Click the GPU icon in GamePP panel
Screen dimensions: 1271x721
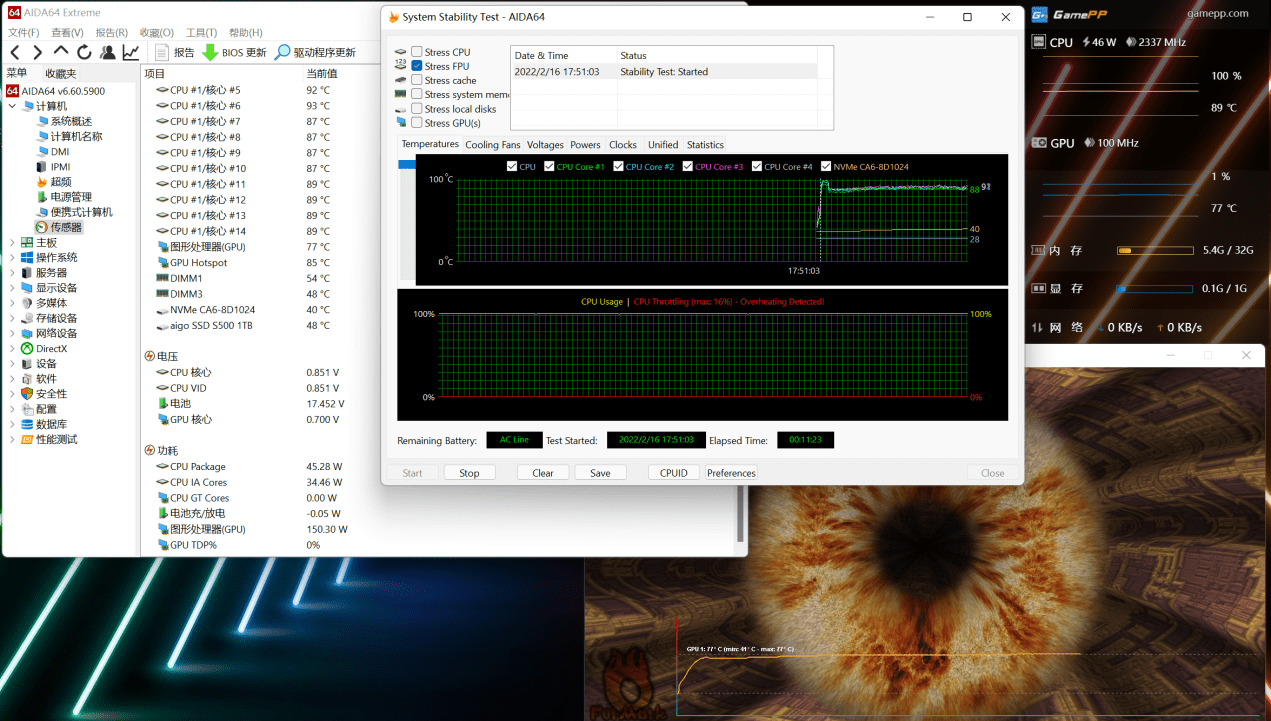pyautogui.click(x=1039, y=143)
